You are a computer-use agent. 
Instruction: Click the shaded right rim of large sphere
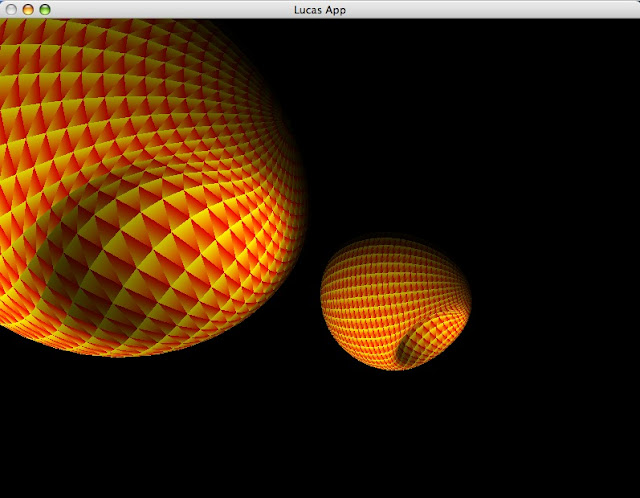click(x=296, y=200)
